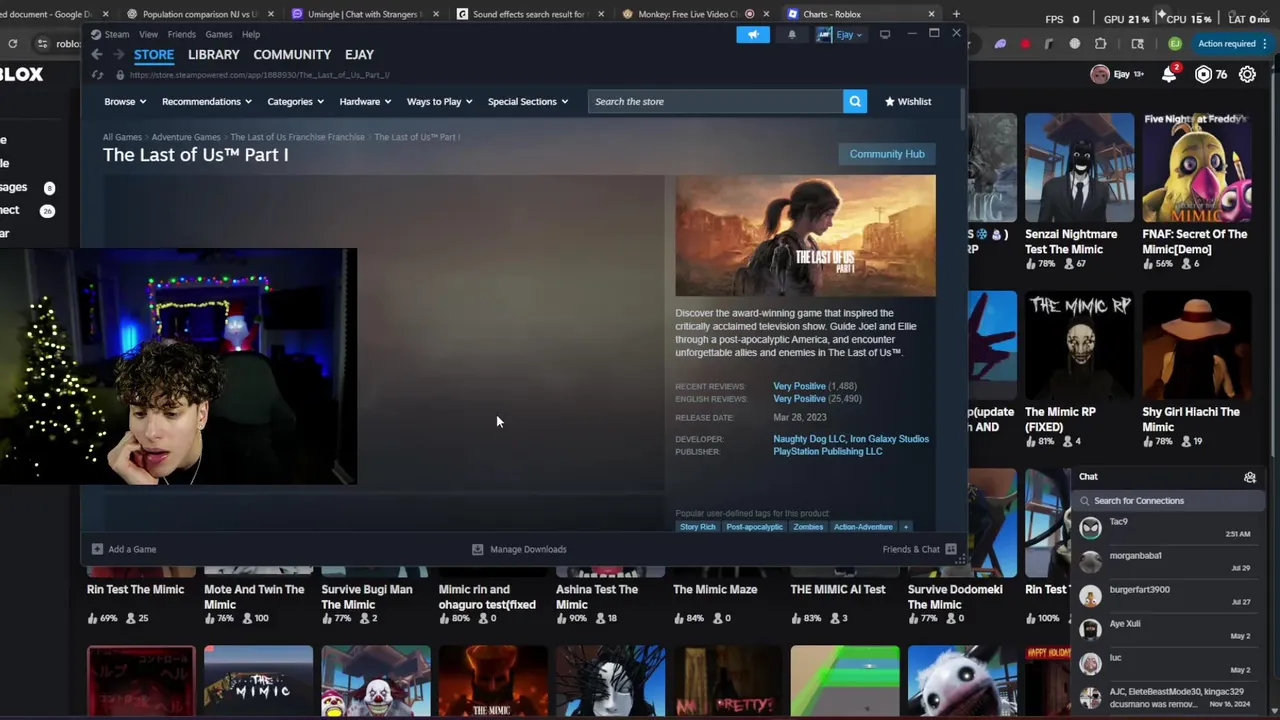Viewport: 1280px width, 720px height.
Task: Expand more tags with plus button
Action: [x=905, y=527]
